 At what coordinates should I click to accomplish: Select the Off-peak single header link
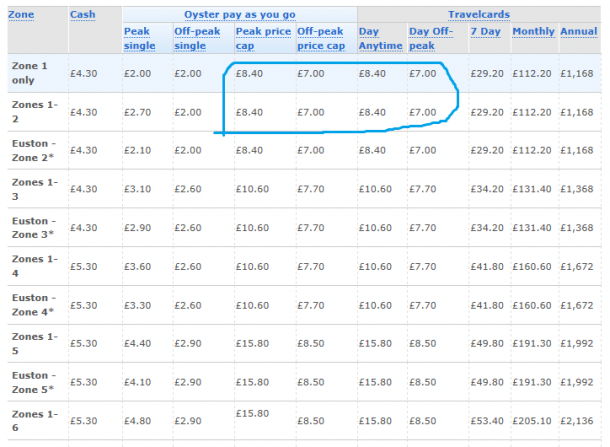pyautogui.click(x=197, y=39)
